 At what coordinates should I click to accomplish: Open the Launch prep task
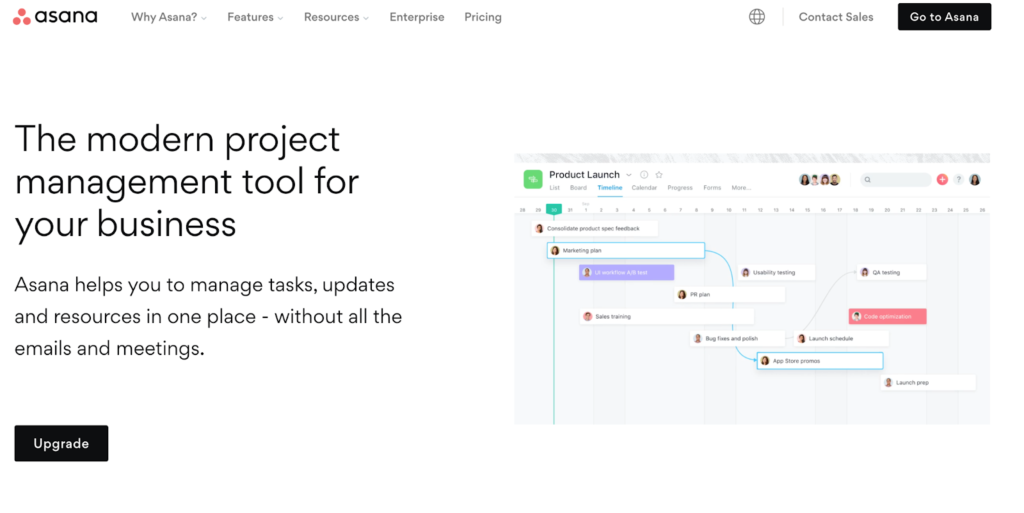tap(928, 382)
